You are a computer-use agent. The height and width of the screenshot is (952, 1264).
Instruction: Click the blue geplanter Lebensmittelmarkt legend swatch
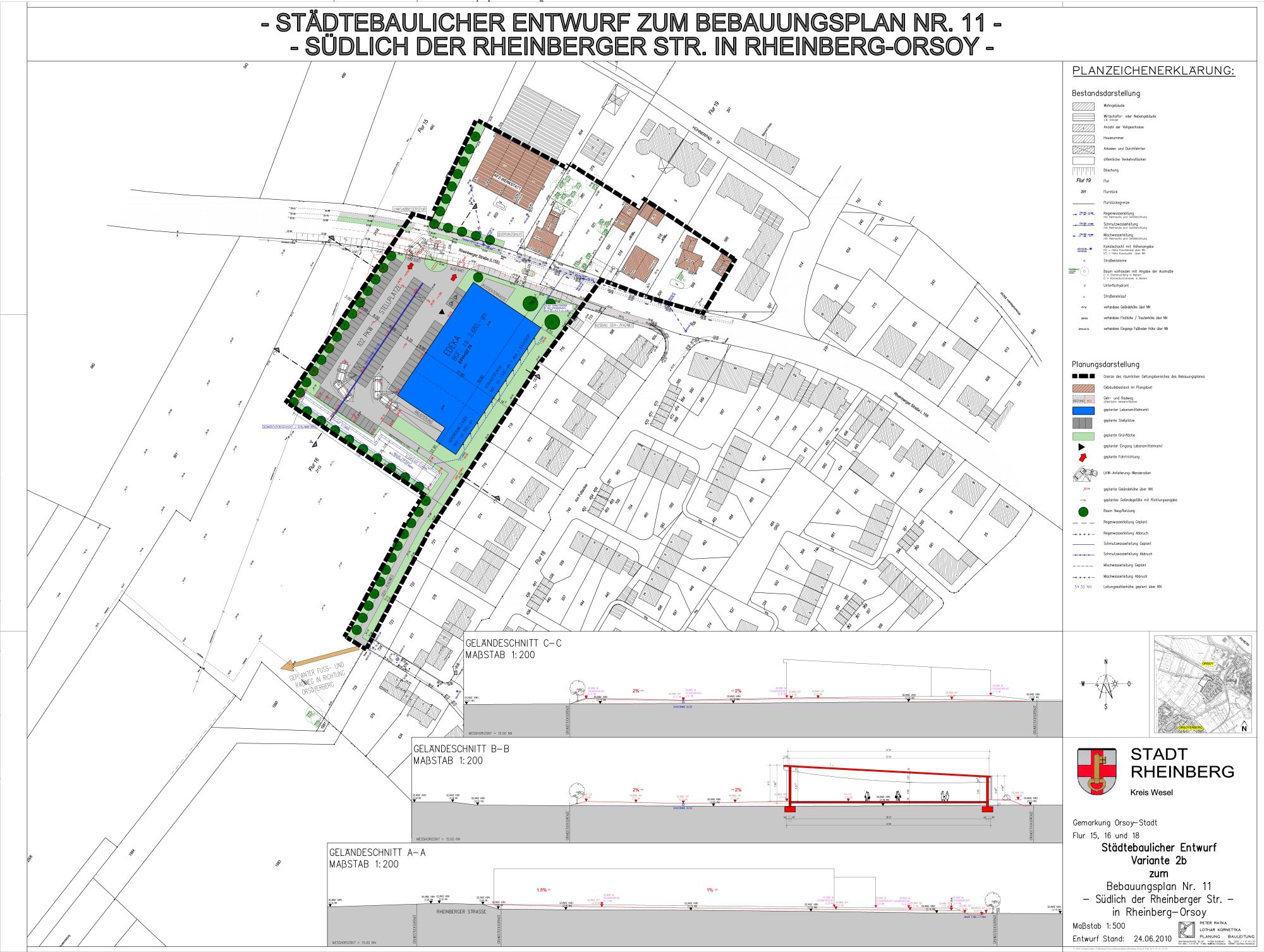coord(1083,410)
